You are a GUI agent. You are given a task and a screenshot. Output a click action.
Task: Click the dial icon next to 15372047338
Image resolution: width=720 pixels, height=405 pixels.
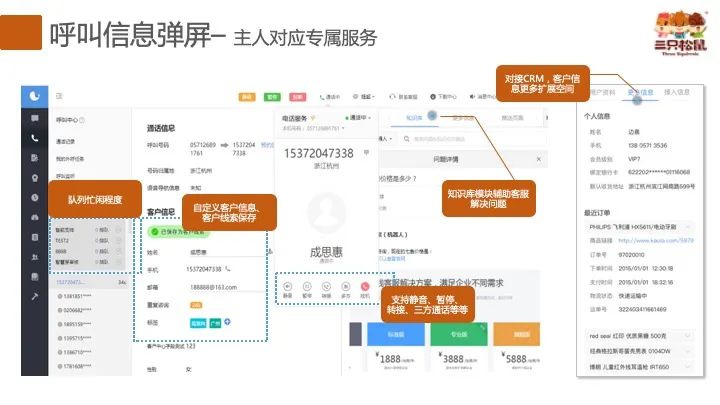pos(229,269)
